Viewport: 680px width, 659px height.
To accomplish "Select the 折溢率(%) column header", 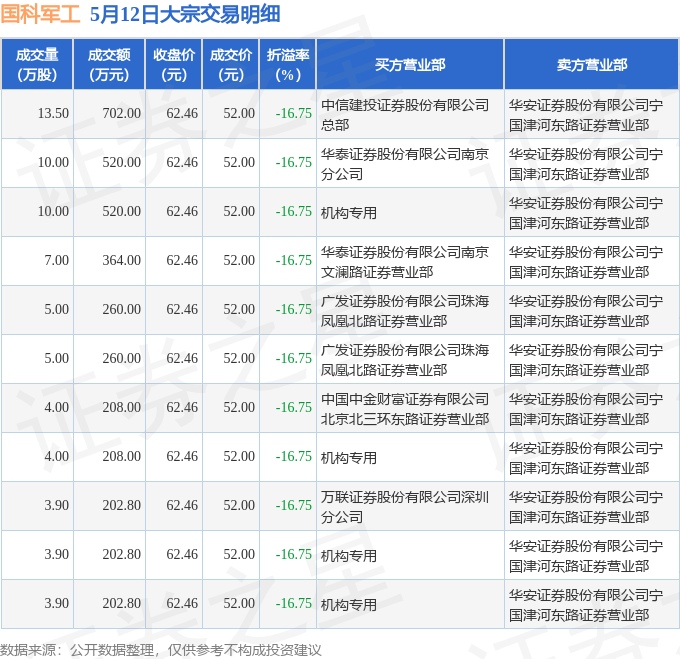I will coord(288,65).
